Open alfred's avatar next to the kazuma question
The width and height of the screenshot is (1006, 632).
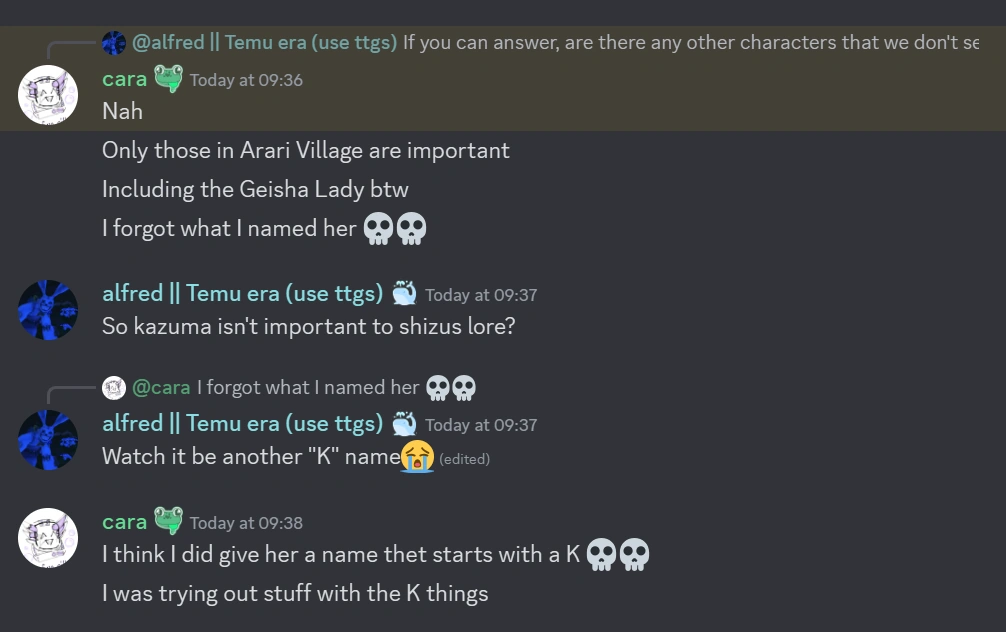(x=48, y=310)
